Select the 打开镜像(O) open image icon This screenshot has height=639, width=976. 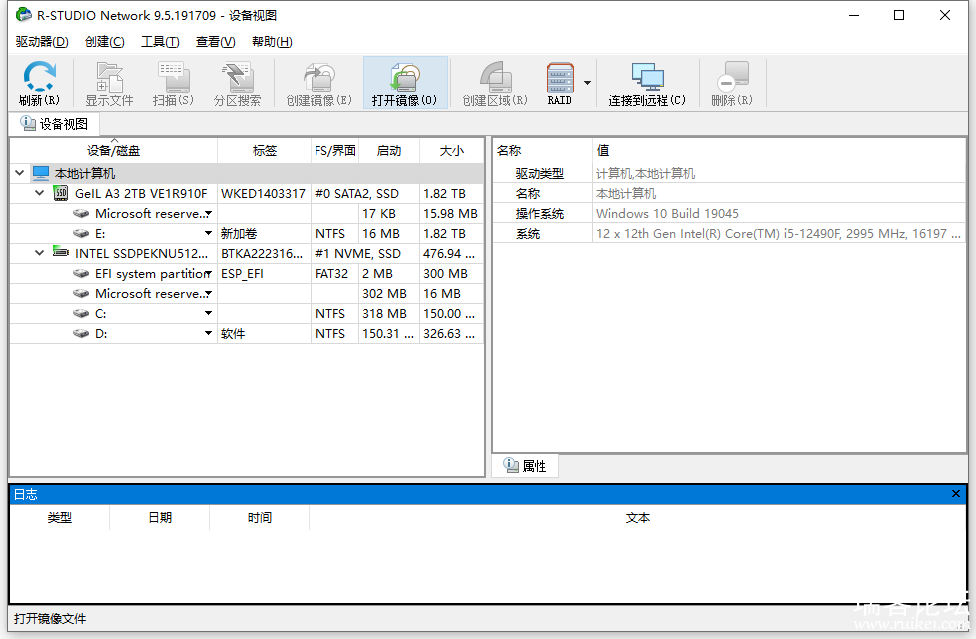click(x=404, y=82)
